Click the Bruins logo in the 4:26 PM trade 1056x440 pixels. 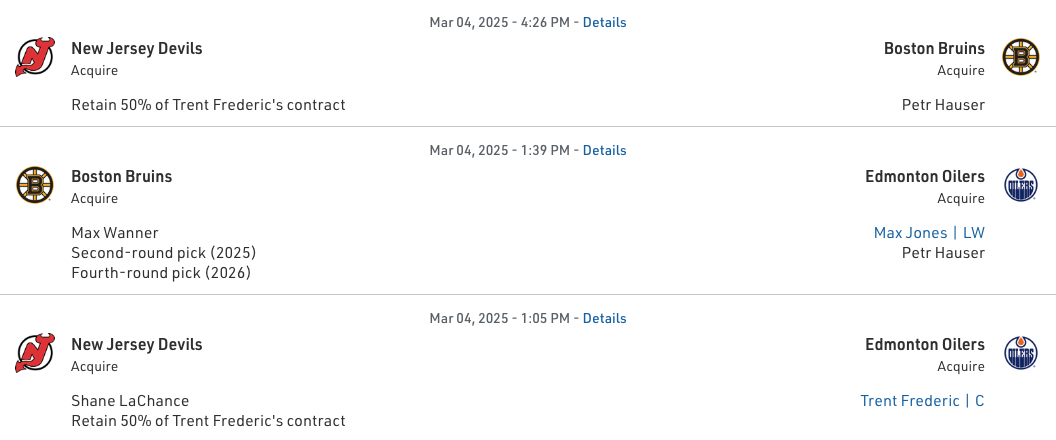click(1021, 57)
